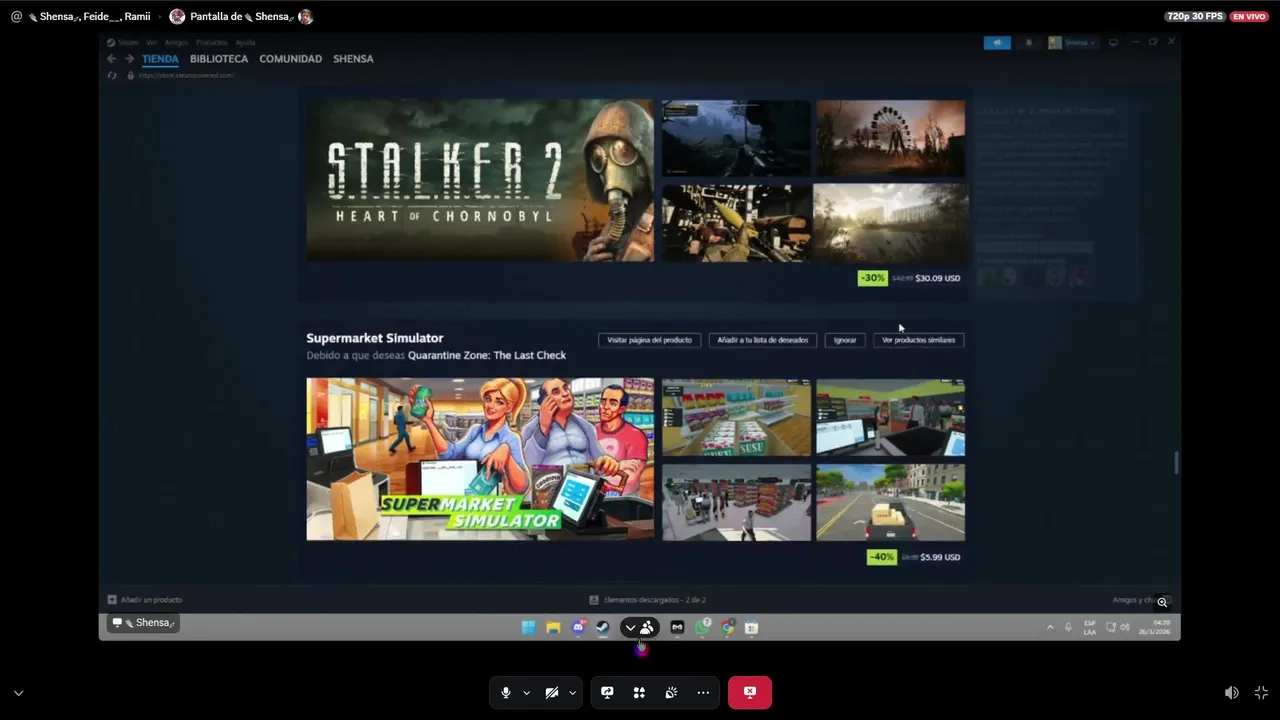The width and height of the screenshot is (1280, 720).
Task: Click Añadir un producto in Steam footer
Action: click(145, 600)
